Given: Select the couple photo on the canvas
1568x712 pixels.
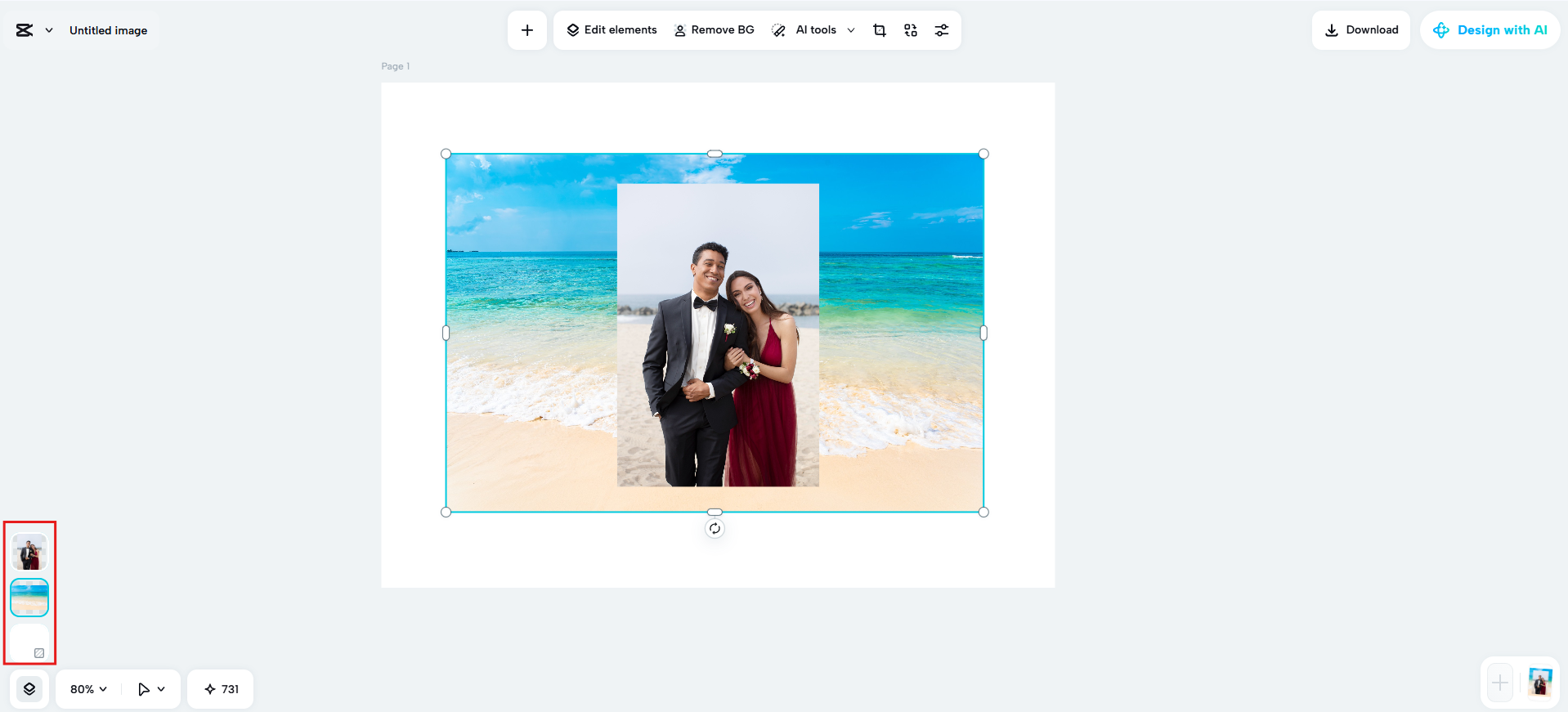Looking at the screenshot, I should [718, 335].
